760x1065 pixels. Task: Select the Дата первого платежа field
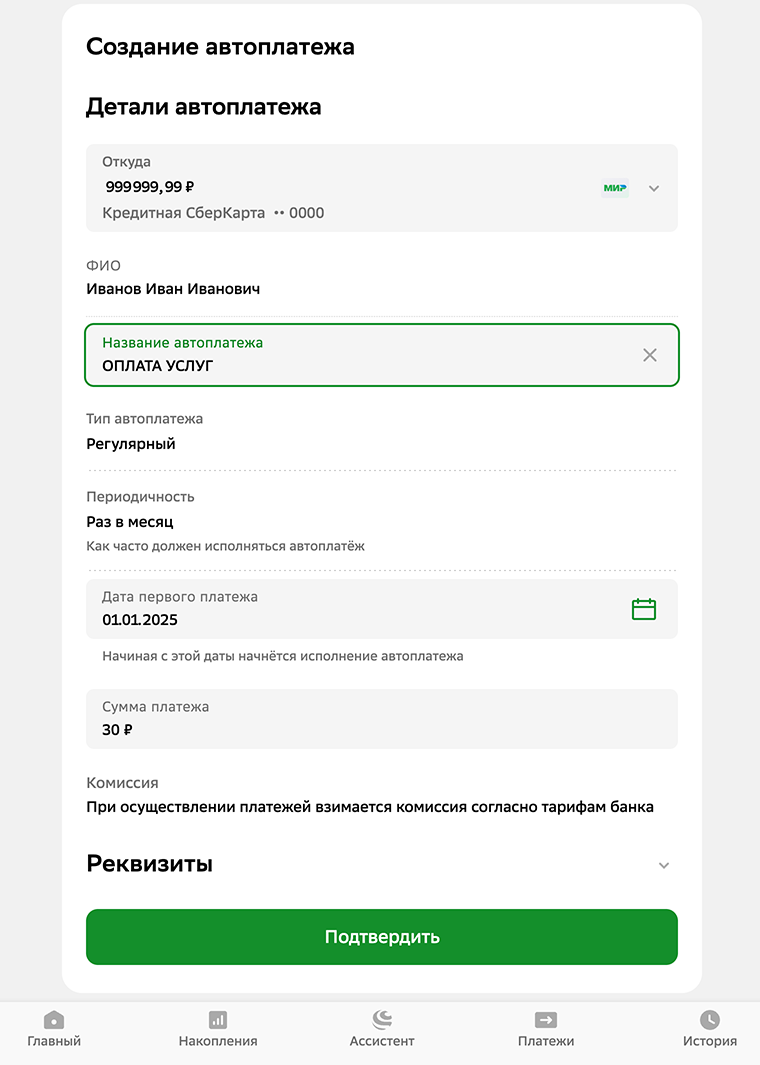[382, 609]
